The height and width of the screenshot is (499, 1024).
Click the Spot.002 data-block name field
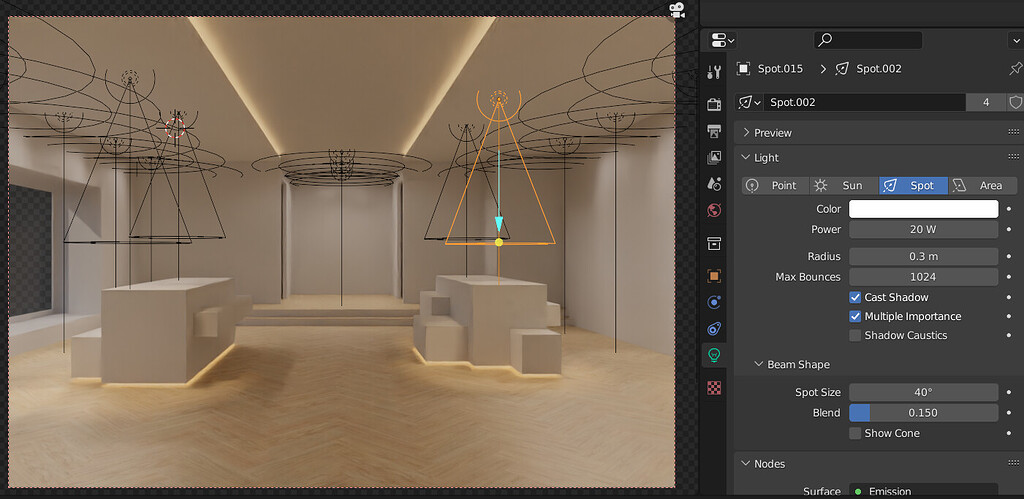(x=864, y=103)
